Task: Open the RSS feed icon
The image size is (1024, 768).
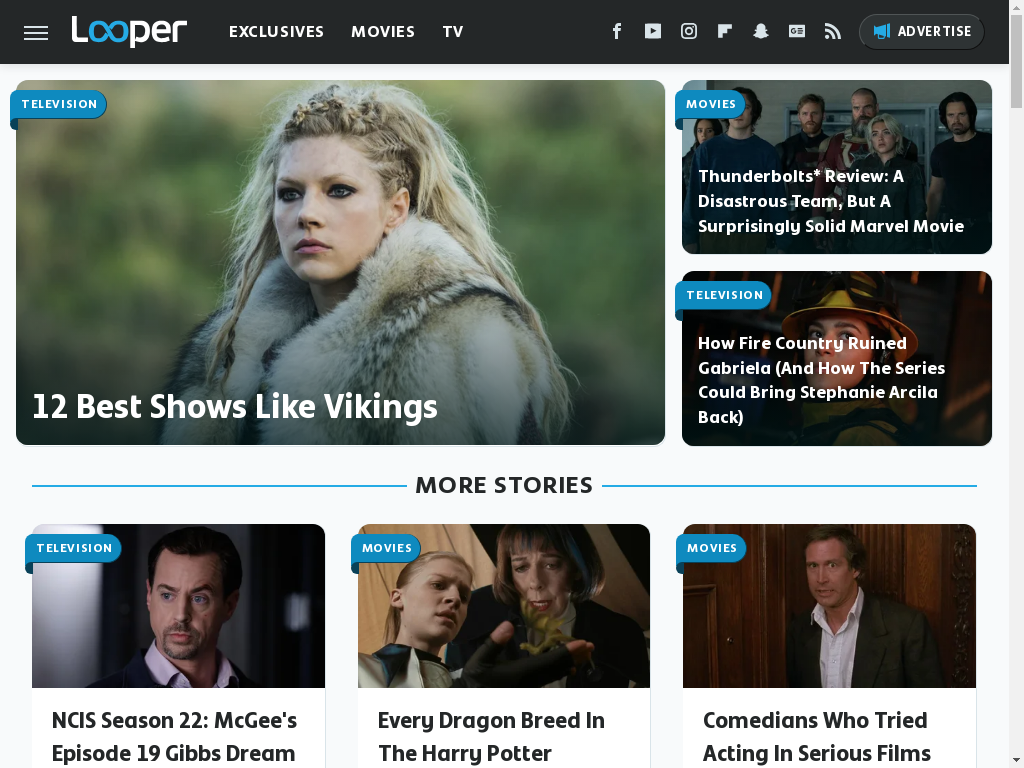Action: tap(832, 31)
